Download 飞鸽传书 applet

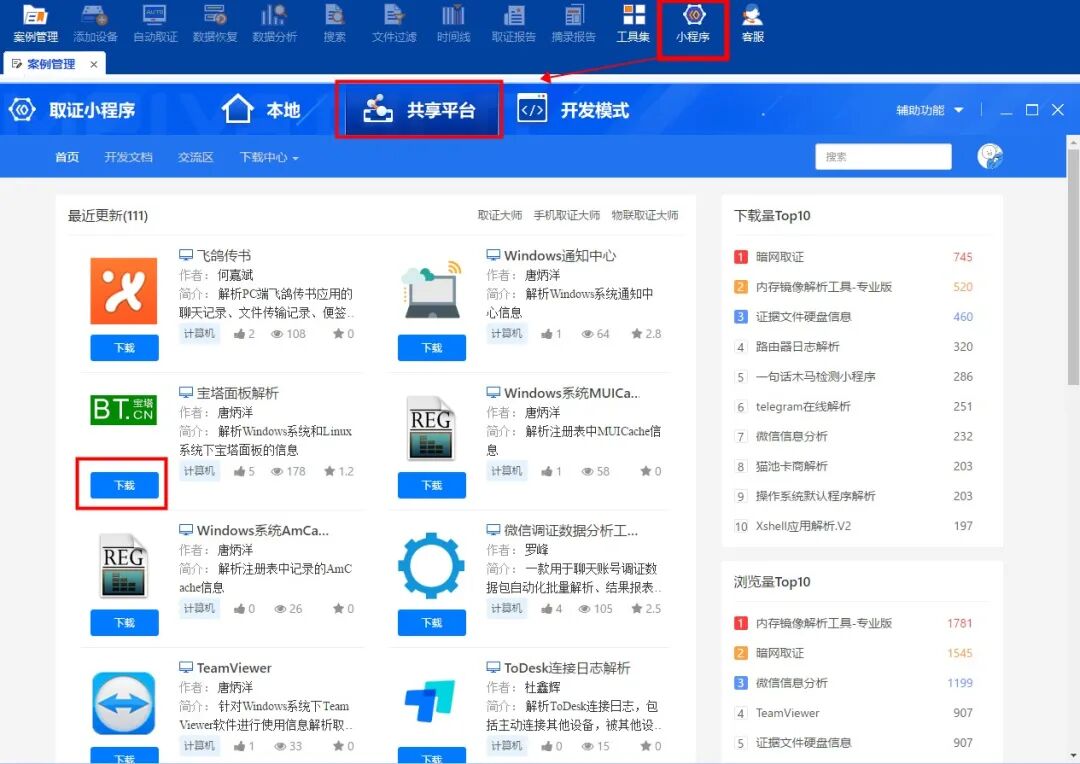point(125,348)
